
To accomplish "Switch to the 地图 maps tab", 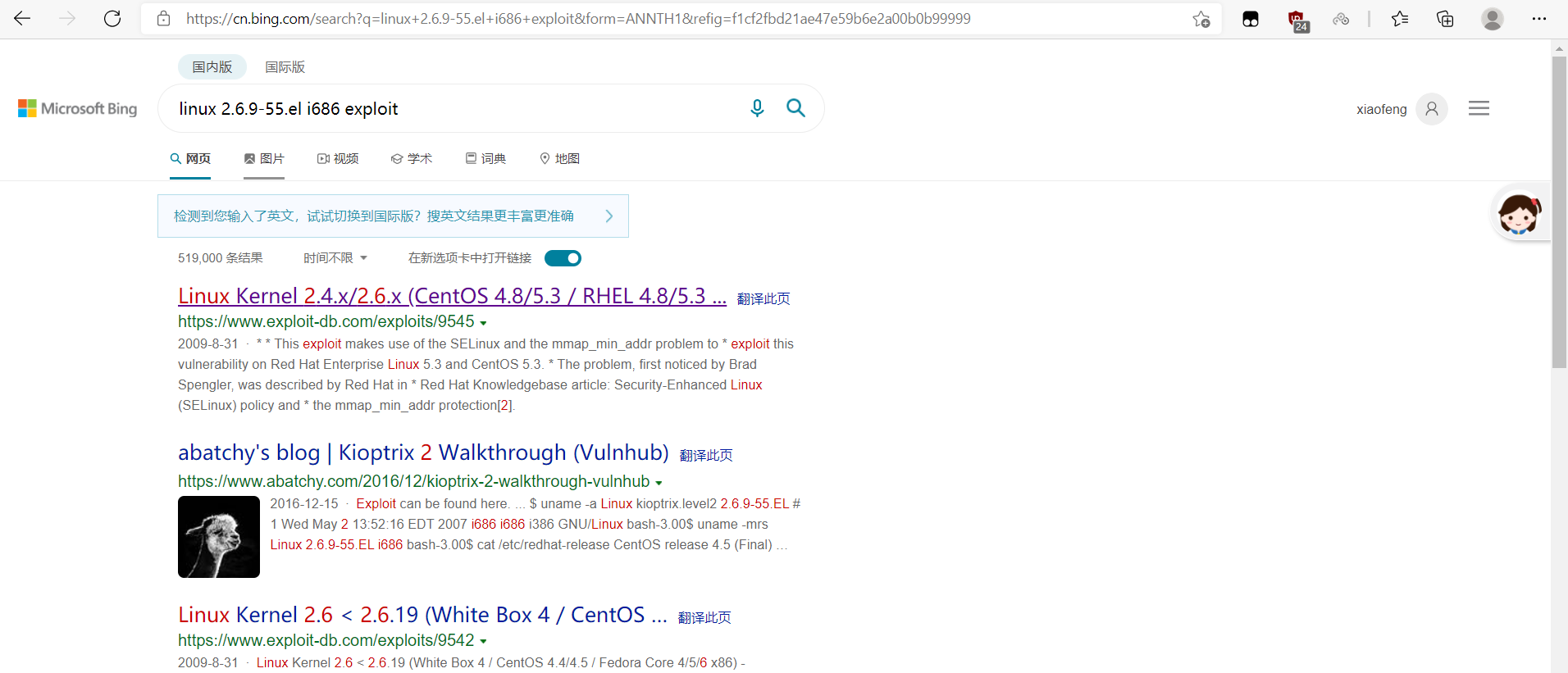I will pyautogui.click(x=559, y=158).
